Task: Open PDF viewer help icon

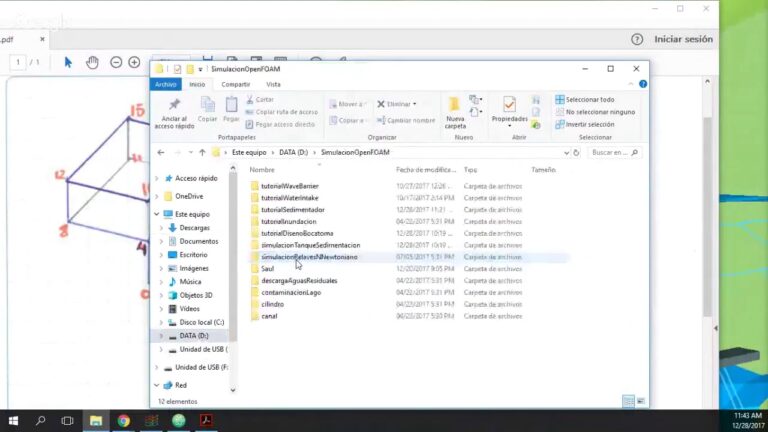Action: [x=637, y=39]
